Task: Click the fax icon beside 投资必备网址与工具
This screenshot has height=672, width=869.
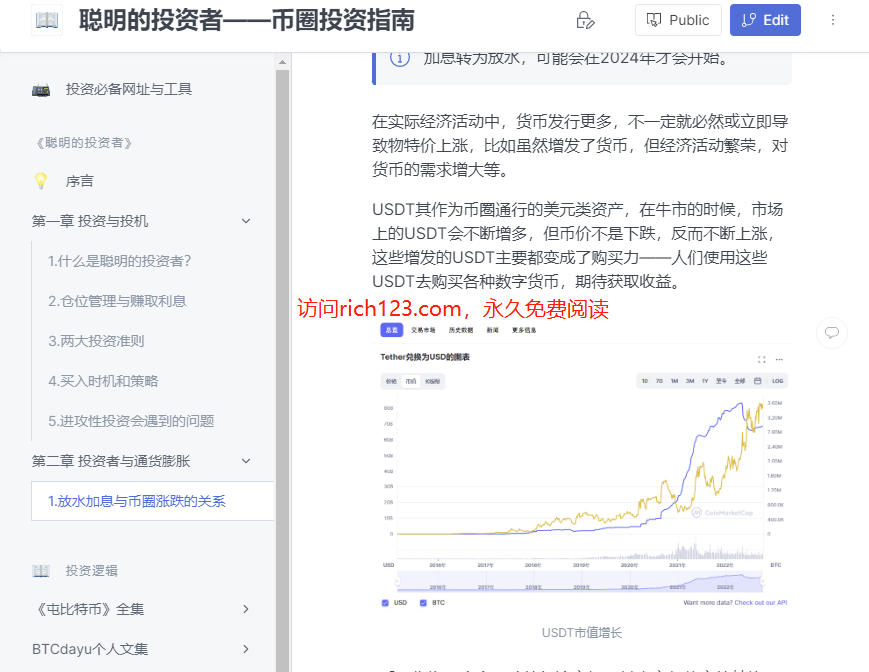Action: pyautogui.click(x=41, y=90)
